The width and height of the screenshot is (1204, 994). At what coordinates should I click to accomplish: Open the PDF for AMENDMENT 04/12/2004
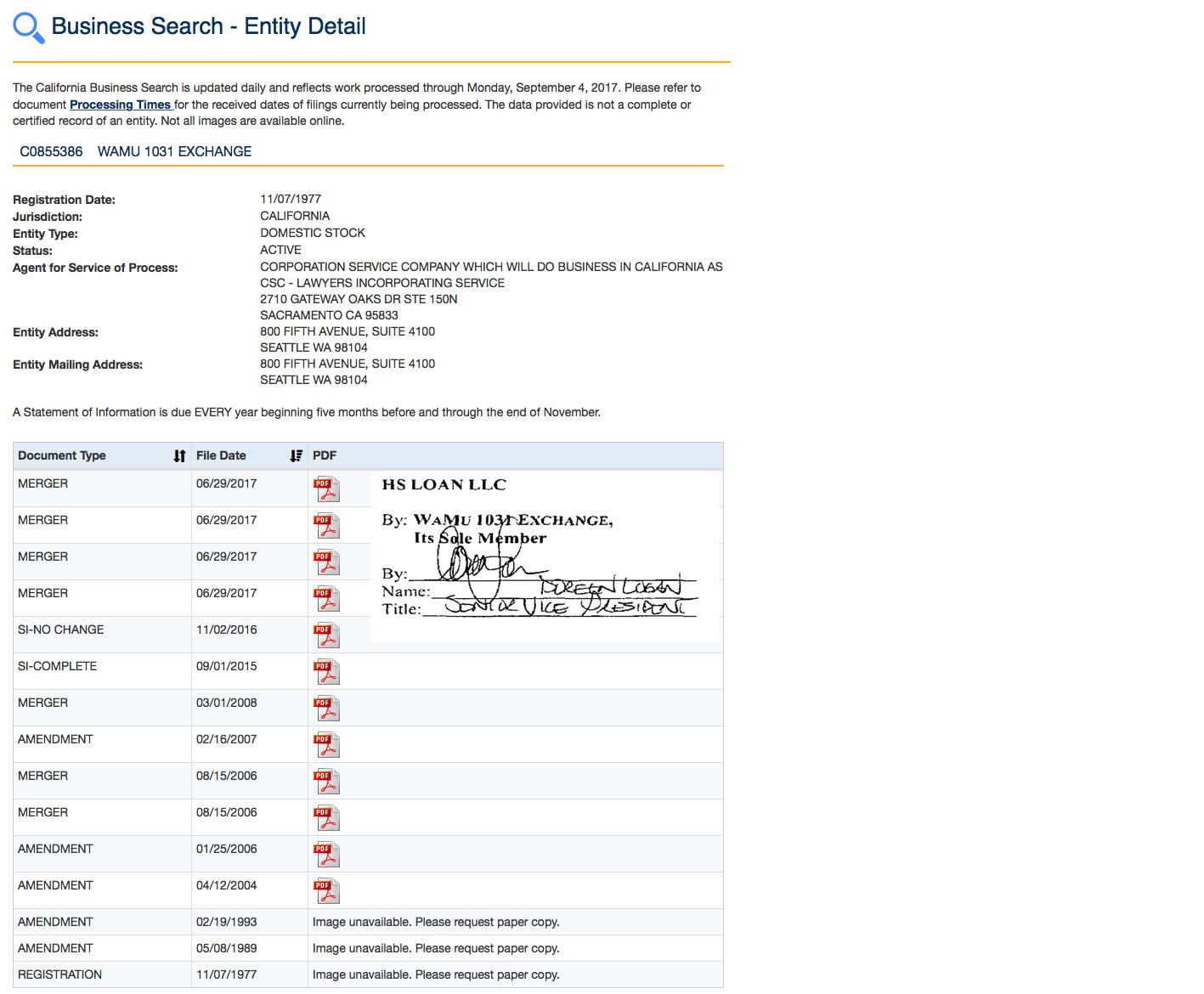coord(327,890)
